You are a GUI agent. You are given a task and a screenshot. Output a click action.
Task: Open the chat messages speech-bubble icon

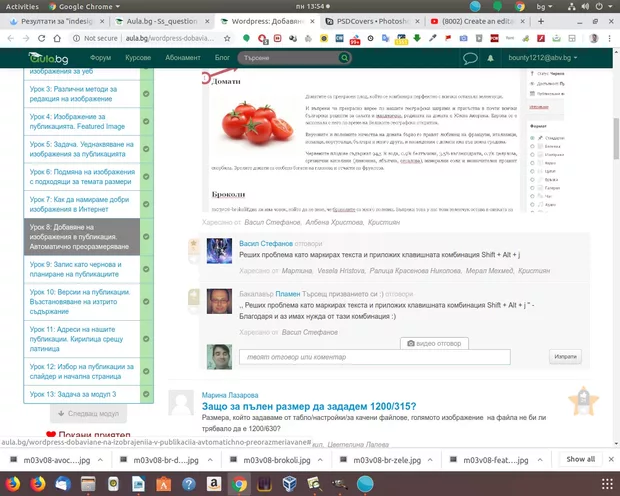coord(470,58)
